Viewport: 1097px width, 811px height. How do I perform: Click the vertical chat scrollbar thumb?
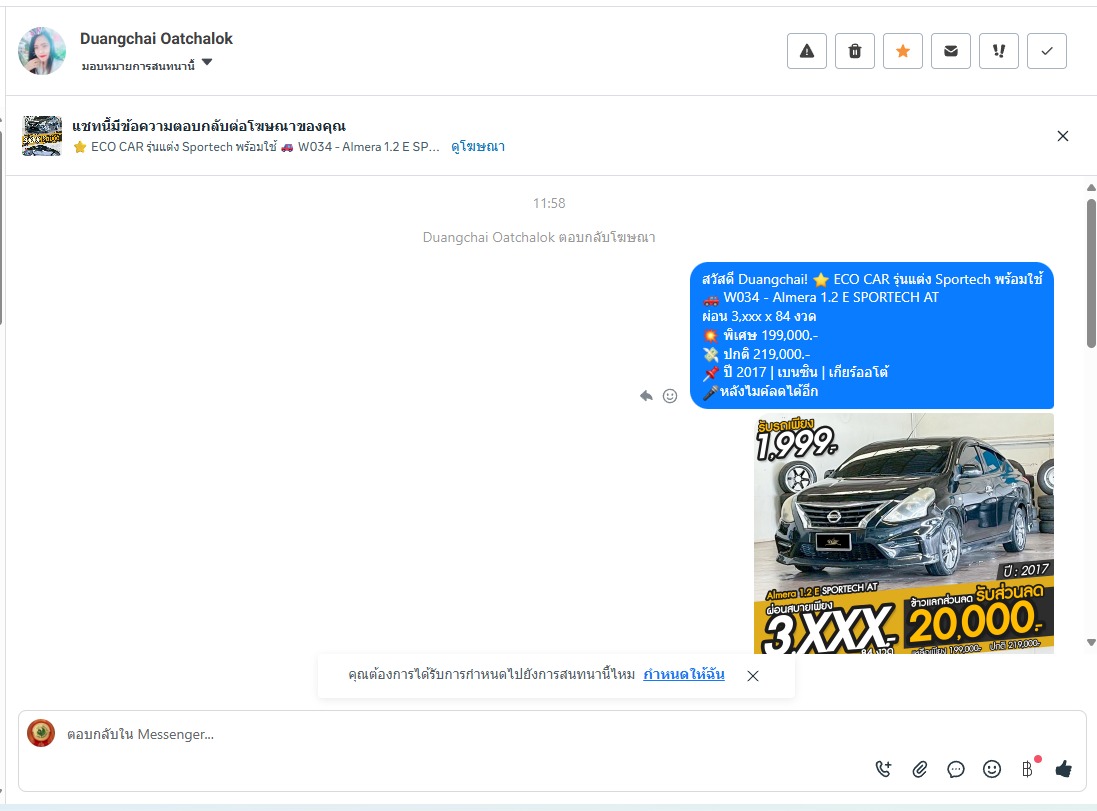[x=1091, y=273]
